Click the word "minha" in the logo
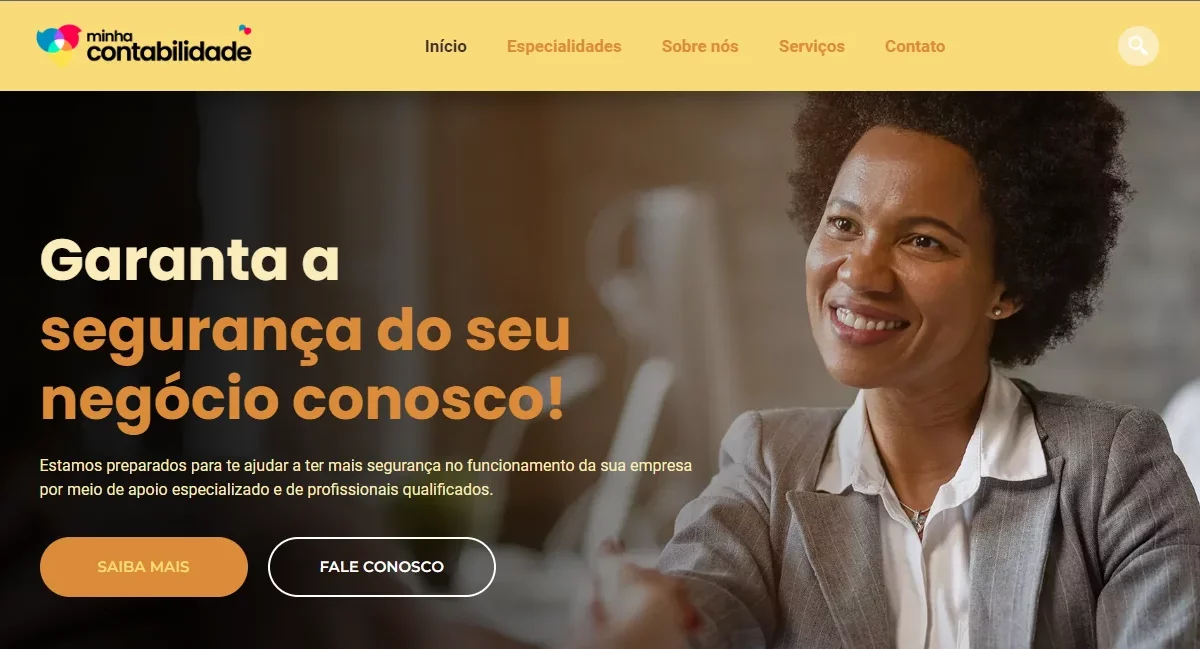The image size is (1200, 649). (108, 35)
